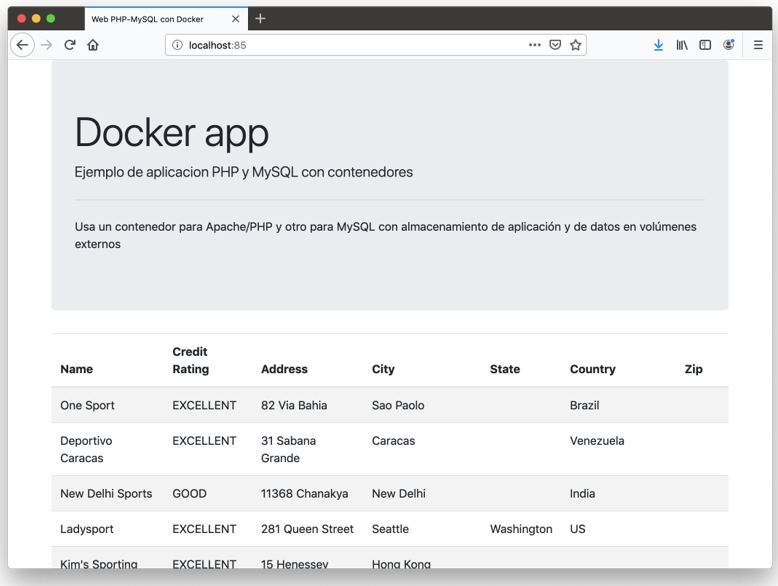Image resolution: width=778 pixels, height=586 pixels.
Task: Click the Ejemplo de aplicacion subtitle text
Action: [244, 172]
